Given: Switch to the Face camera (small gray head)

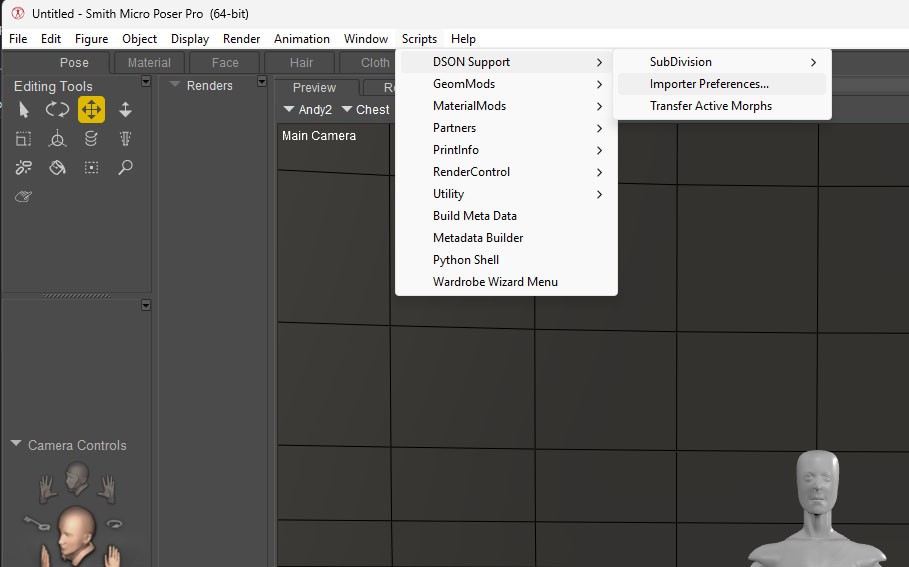Looking at the screenshot, I should (x=77, y=478).
